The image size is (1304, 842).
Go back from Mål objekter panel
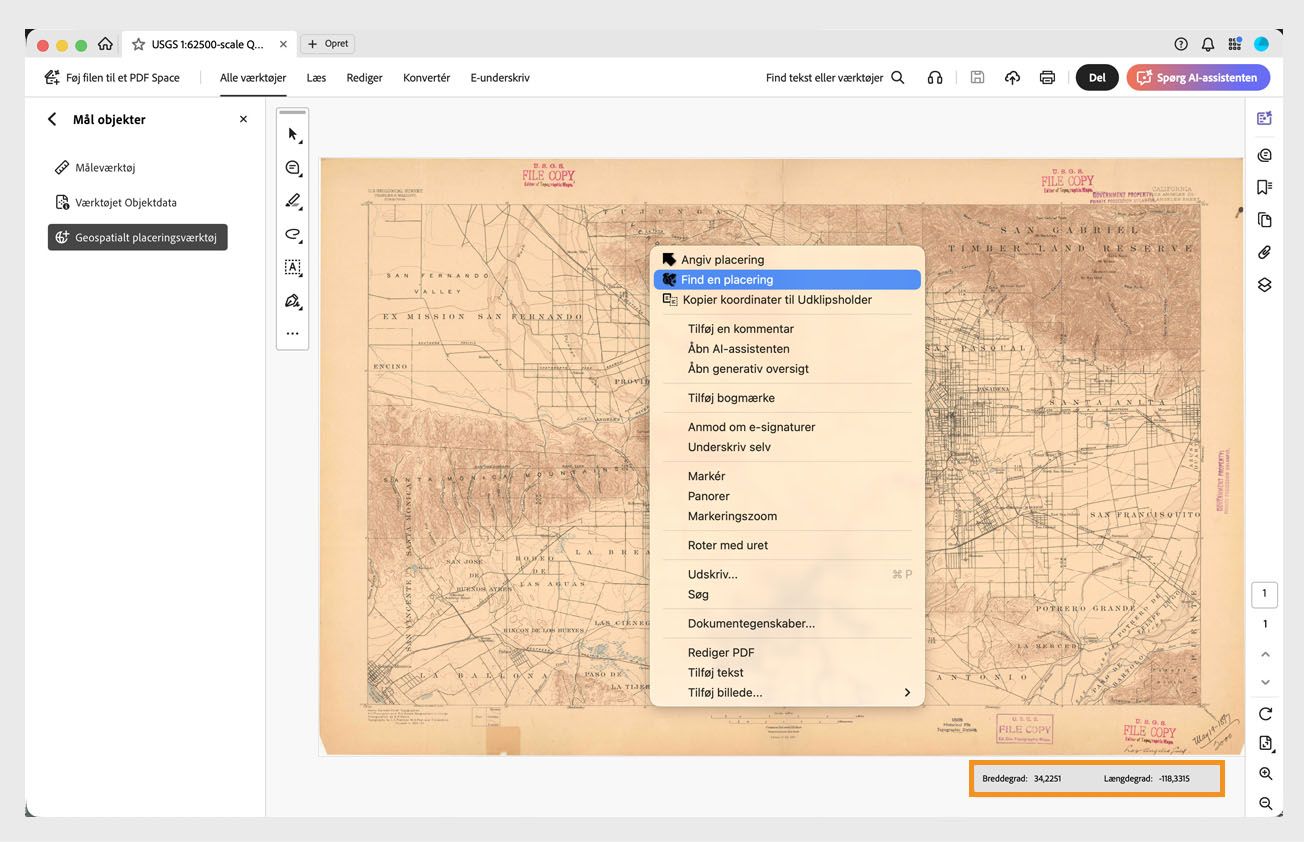tap(52, 119)
